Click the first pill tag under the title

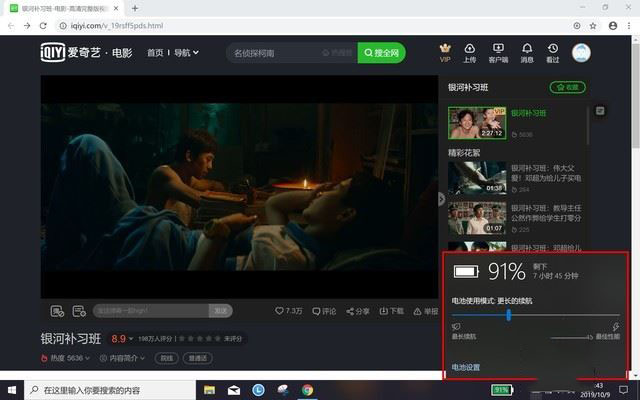(x=167, y=358)
